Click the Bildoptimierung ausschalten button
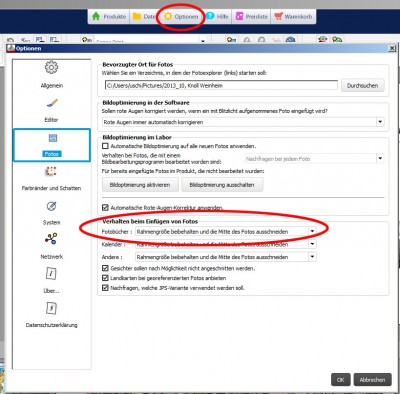This screenshot has height=394, width=400. [222, 185]
